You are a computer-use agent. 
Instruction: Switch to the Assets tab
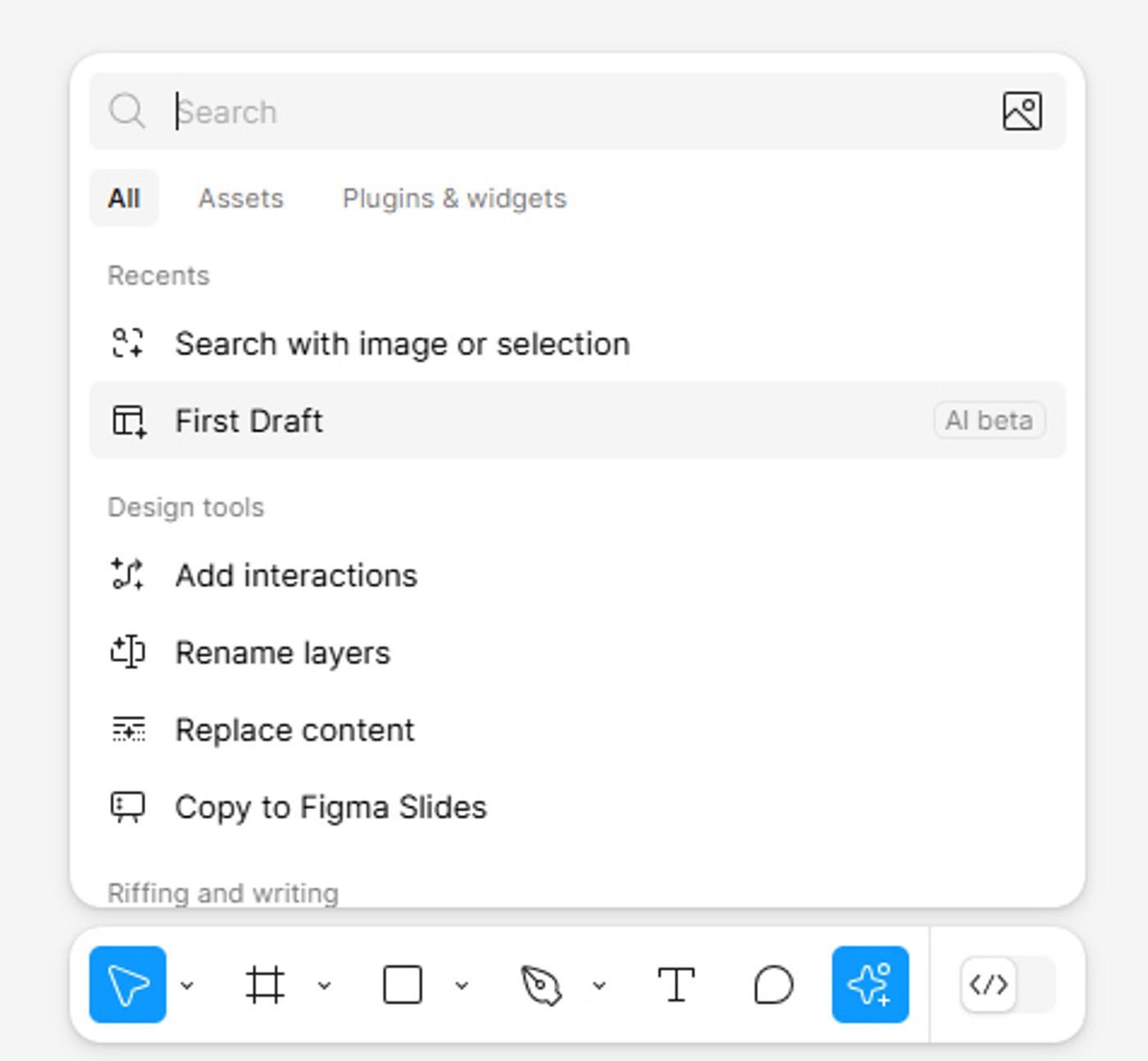tap(241, 198)
